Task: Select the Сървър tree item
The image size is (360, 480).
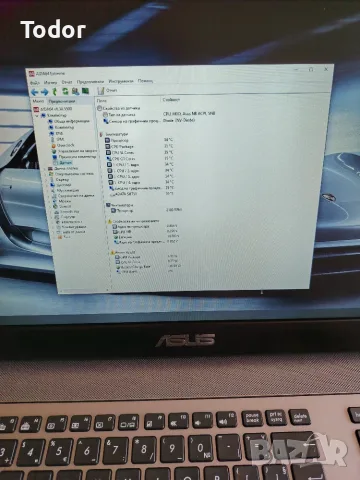Action: point(60,179)
